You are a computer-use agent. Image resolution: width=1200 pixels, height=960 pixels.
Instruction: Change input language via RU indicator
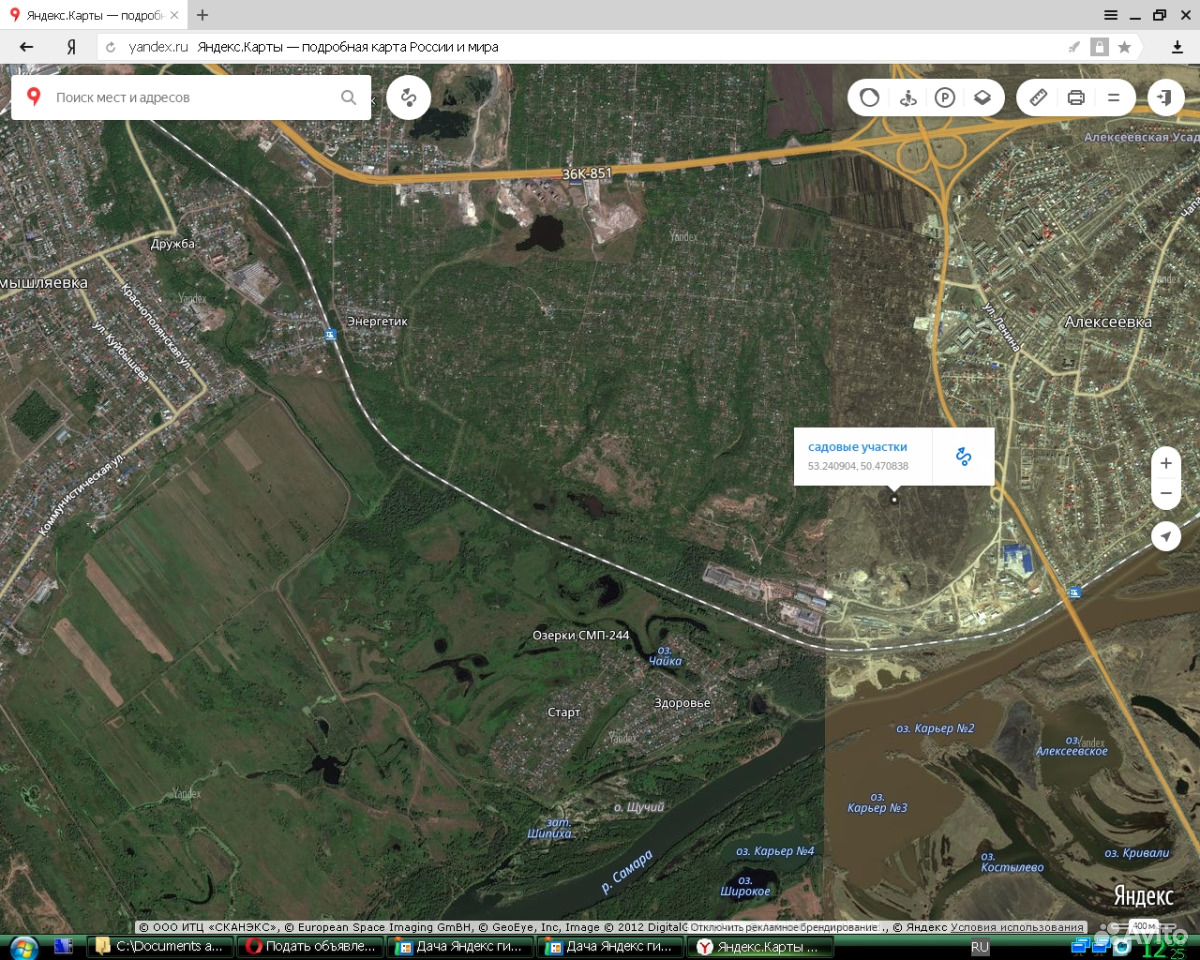(980, 946)
